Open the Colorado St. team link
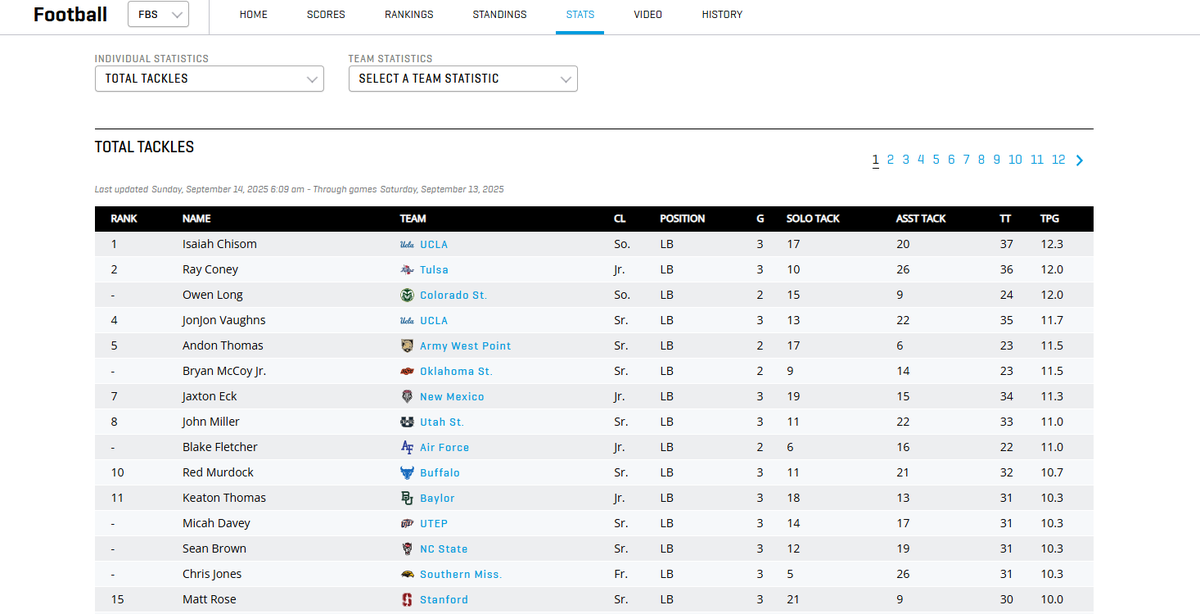 coord(453,295)
